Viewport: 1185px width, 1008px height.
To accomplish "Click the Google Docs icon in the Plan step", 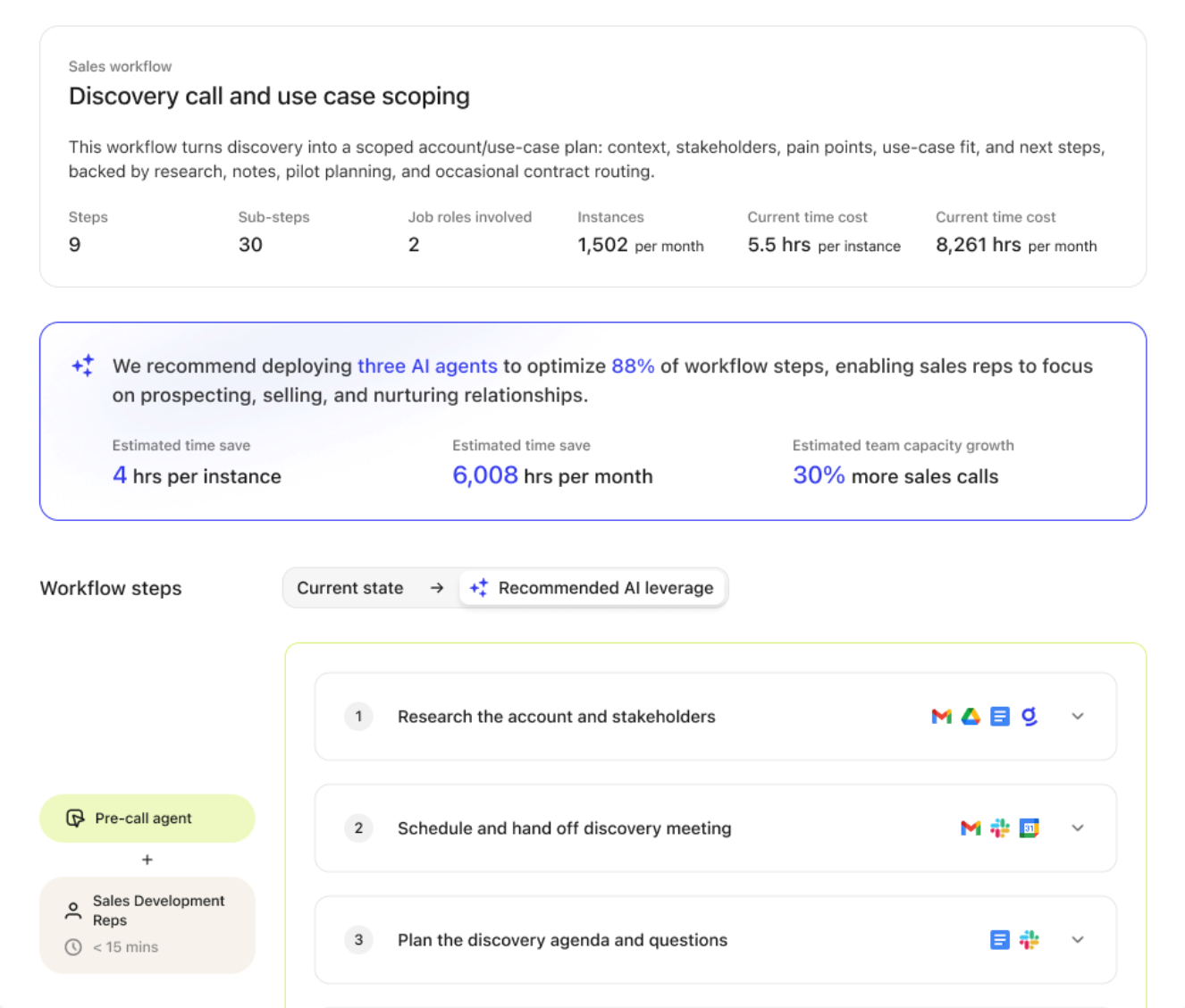I will [x=1000, y=940].
